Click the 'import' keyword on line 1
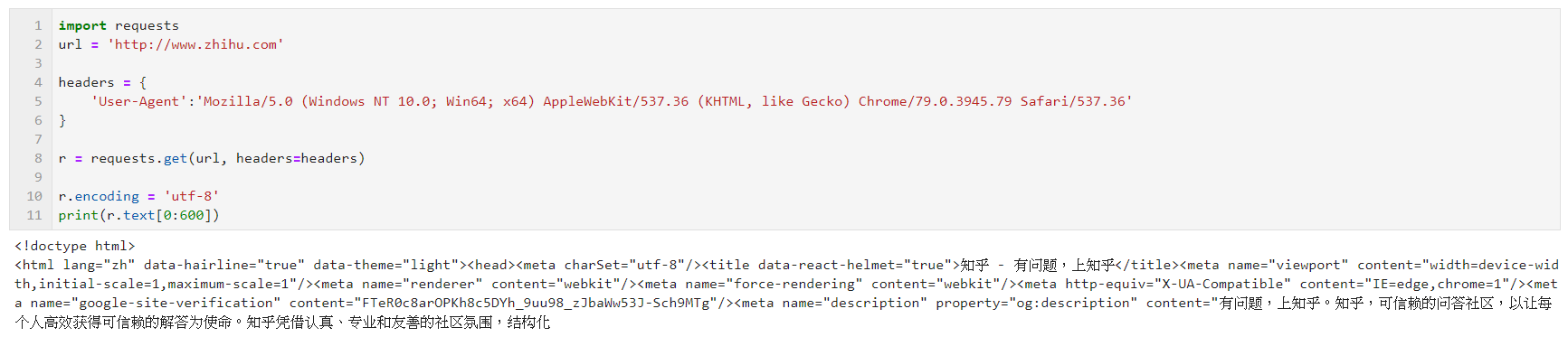This screenshot has width=1568, height=337. tap(82, 25)
